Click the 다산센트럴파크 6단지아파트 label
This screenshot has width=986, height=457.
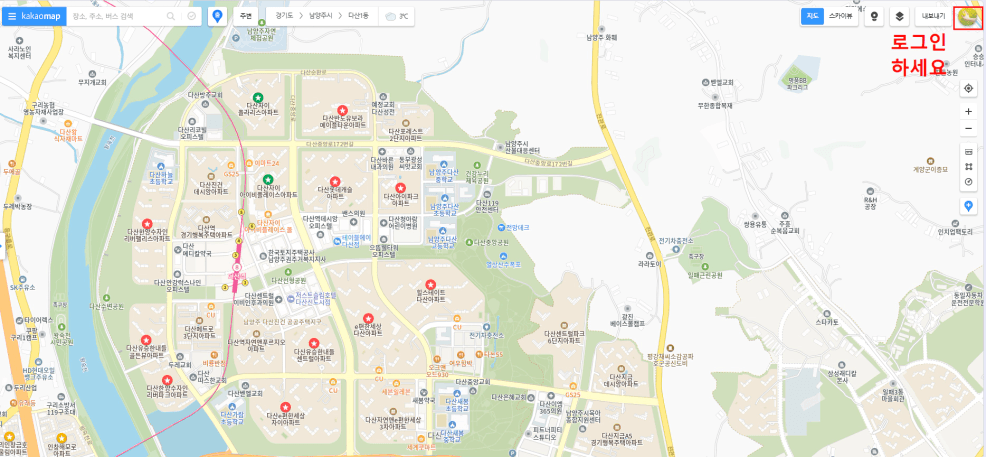point(565,336)
